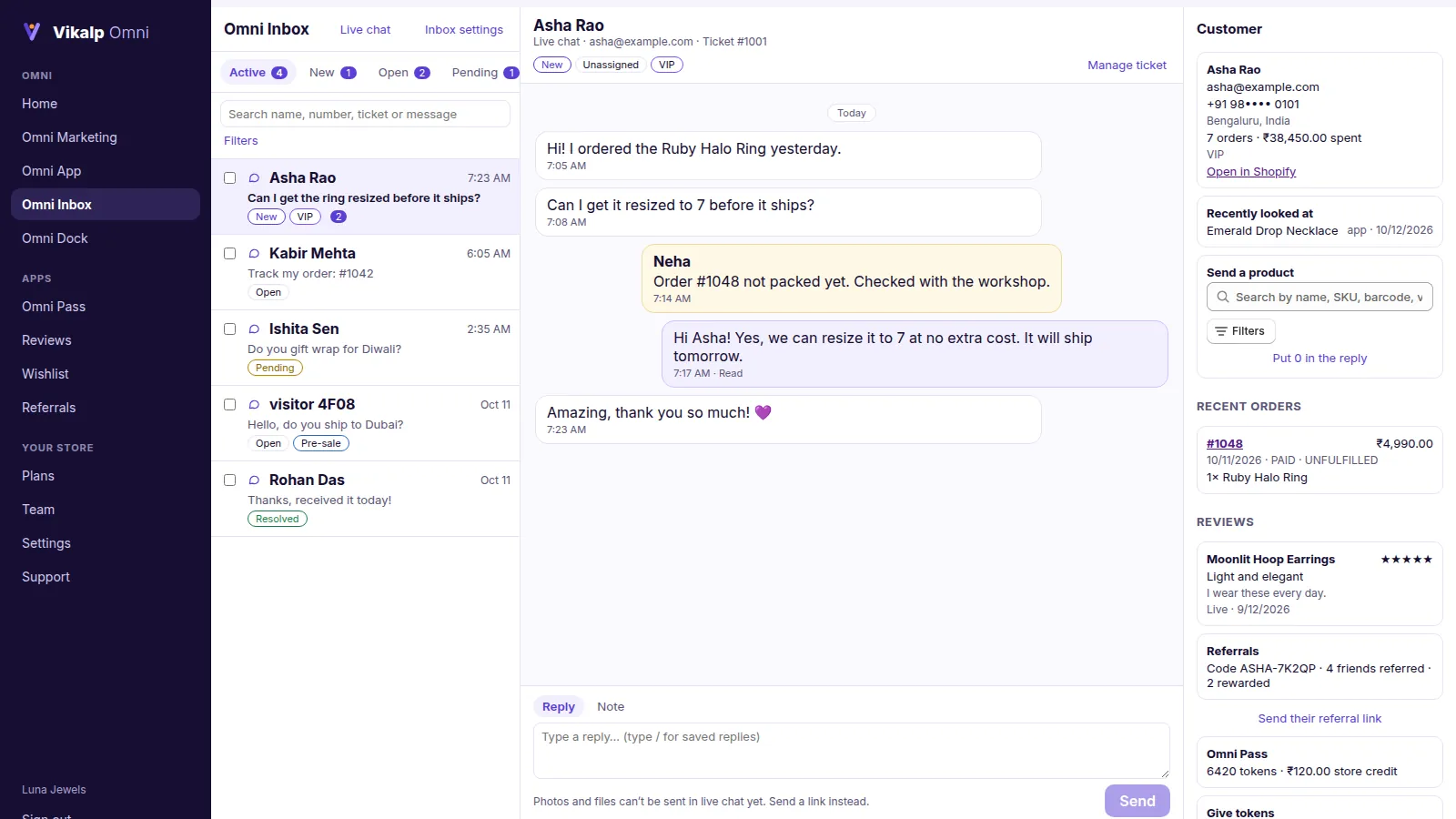Click the VIP tag in ticket header
The image size is (1456, 819).
click(x=667, y=66)
